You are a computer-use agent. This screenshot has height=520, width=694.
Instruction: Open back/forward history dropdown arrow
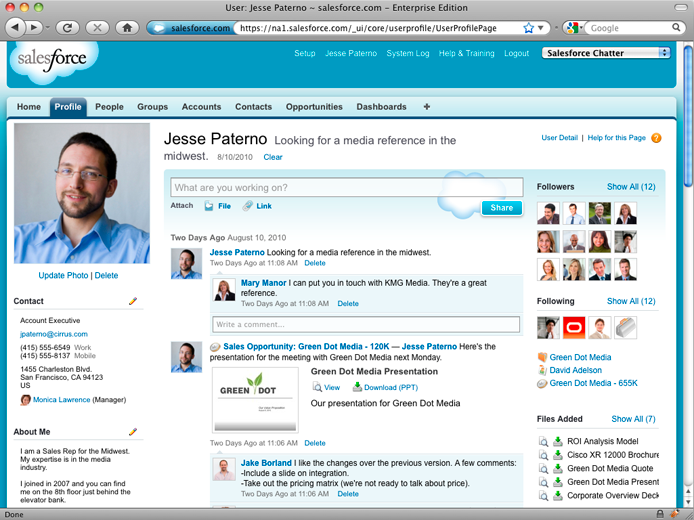(48, 27)
